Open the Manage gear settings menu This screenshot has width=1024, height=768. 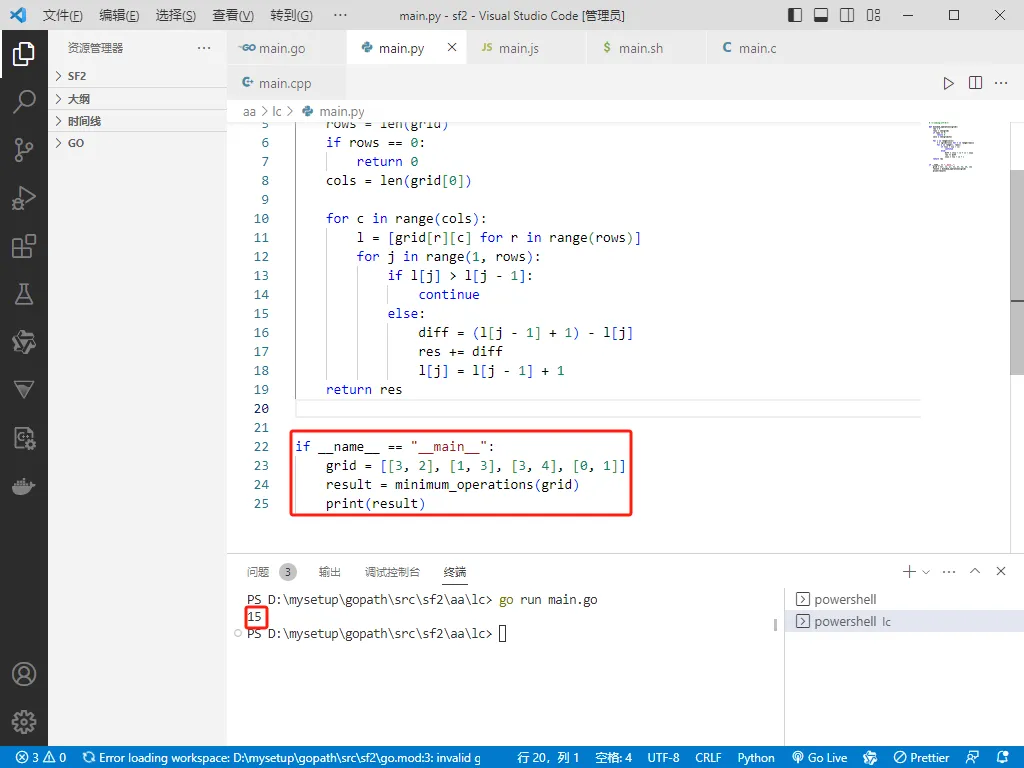coord(24,722)
